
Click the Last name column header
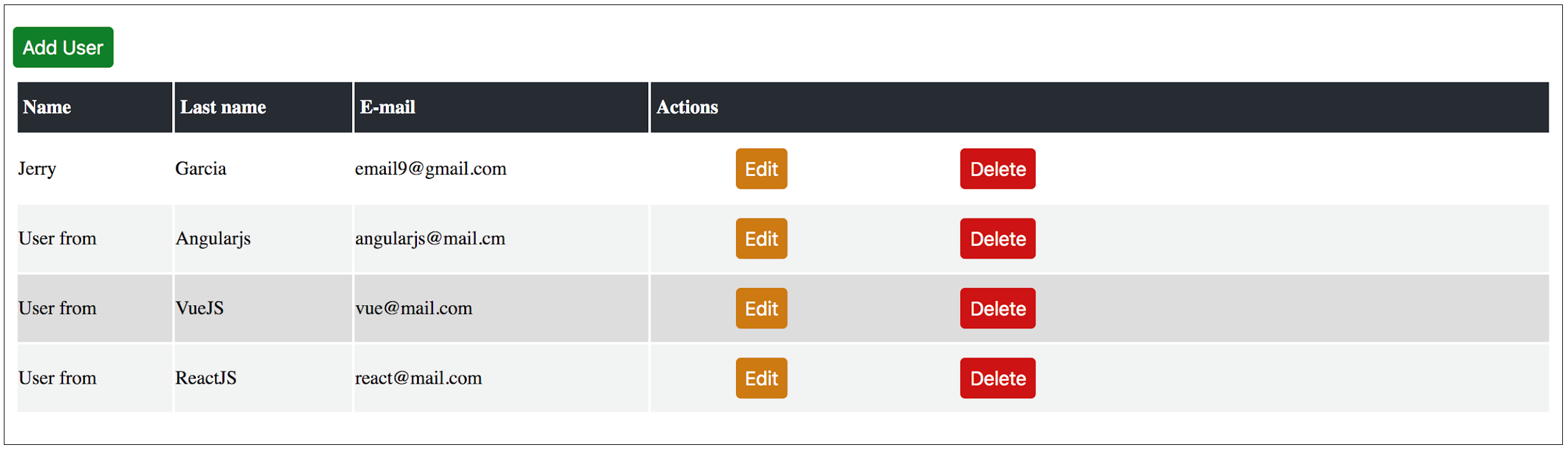tap(223, 107)
